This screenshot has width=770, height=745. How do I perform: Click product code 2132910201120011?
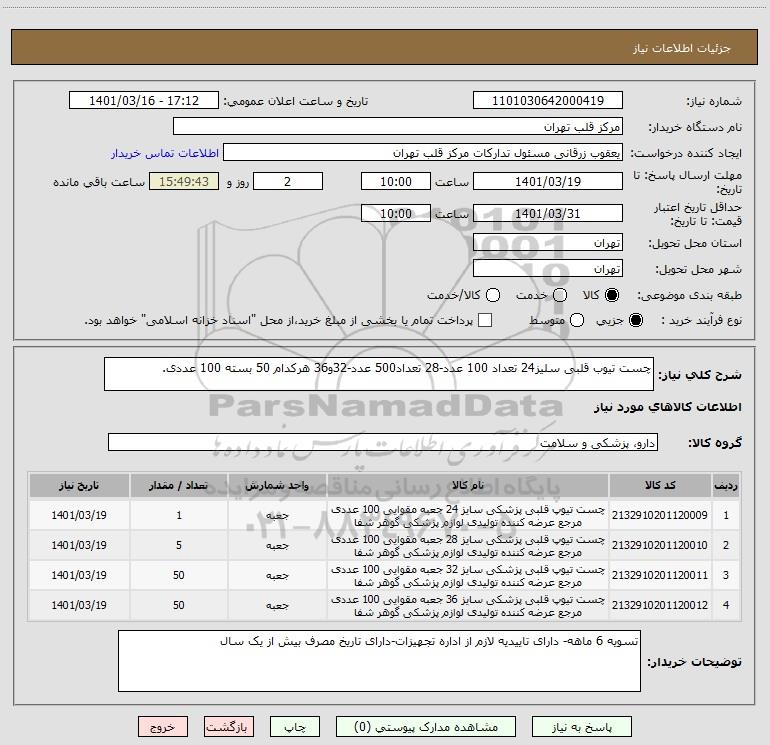(x=660, y=575)
